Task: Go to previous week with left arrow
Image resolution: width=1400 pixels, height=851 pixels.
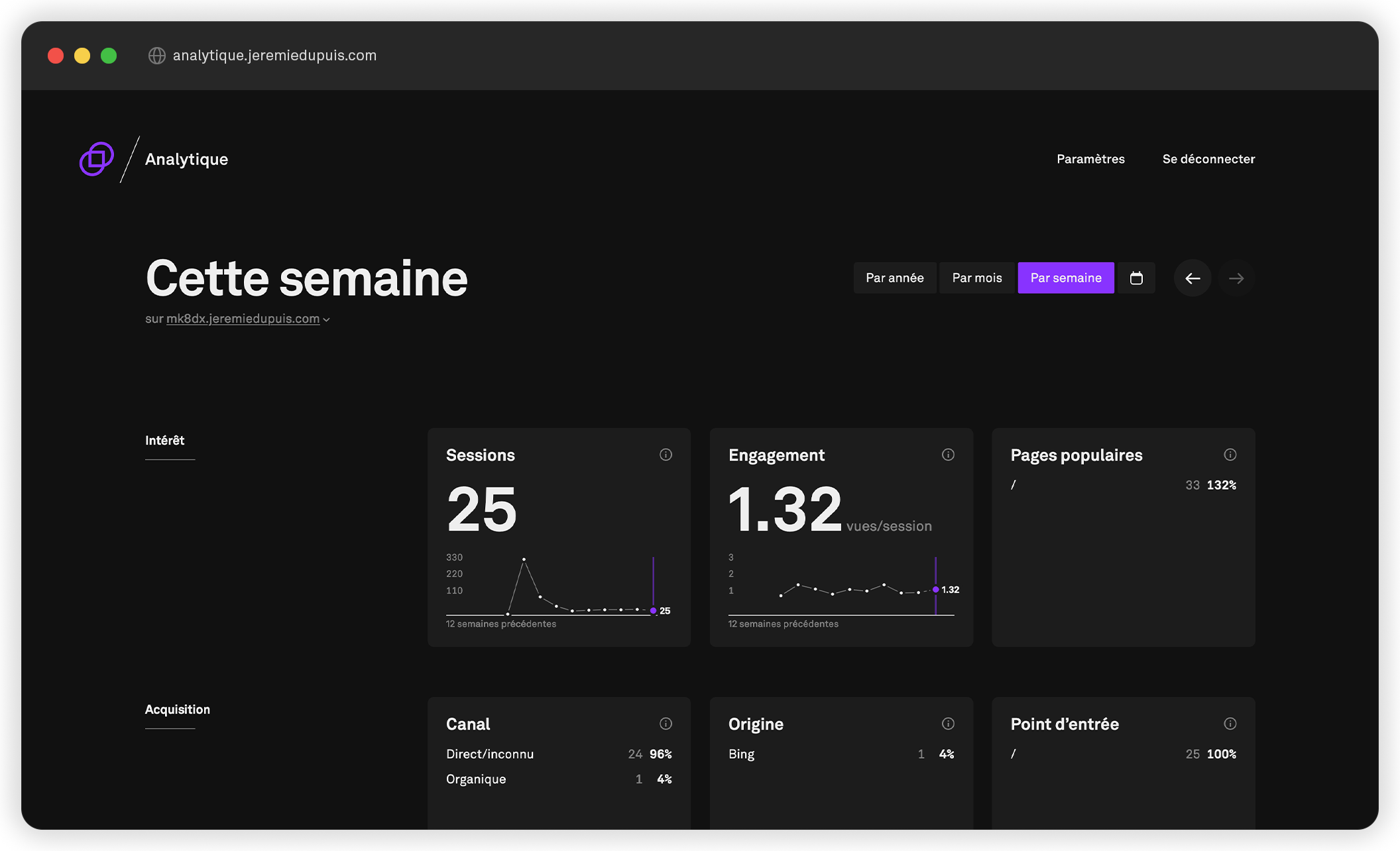Action: point(1193,278)
